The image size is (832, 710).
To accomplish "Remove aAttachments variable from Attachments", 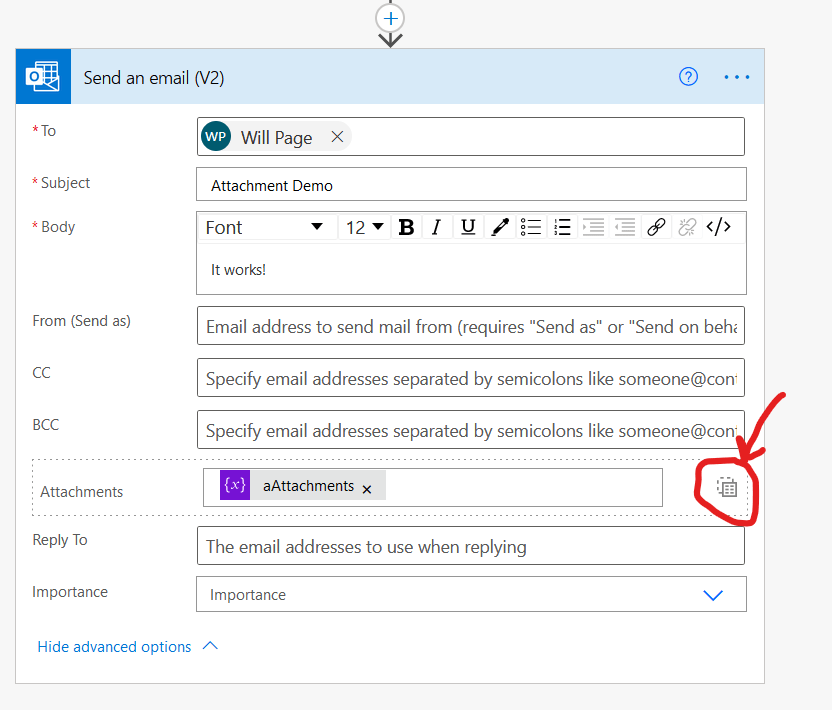I will point(367,488).
